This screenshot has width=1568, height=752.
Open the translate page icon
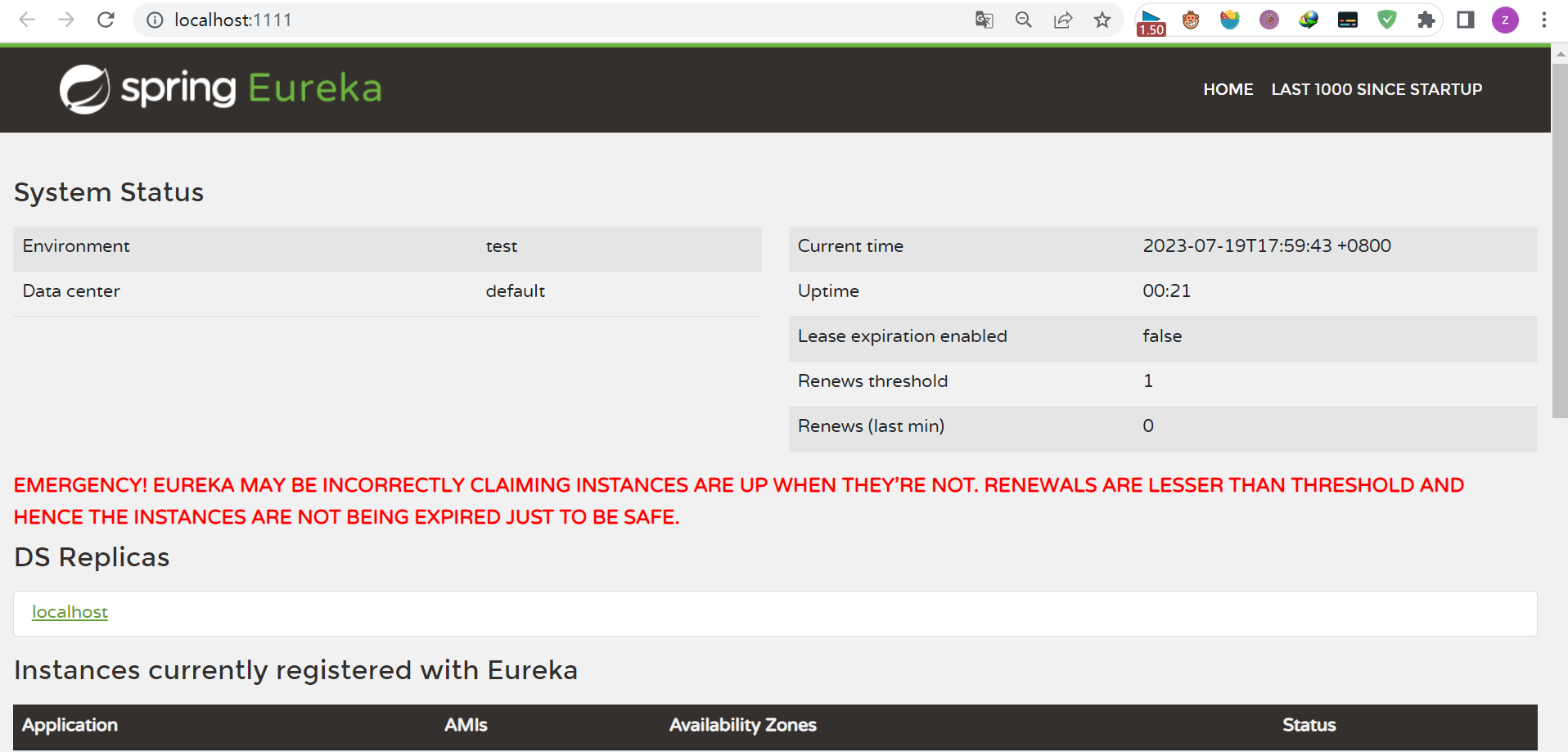(x=985, y=20)
